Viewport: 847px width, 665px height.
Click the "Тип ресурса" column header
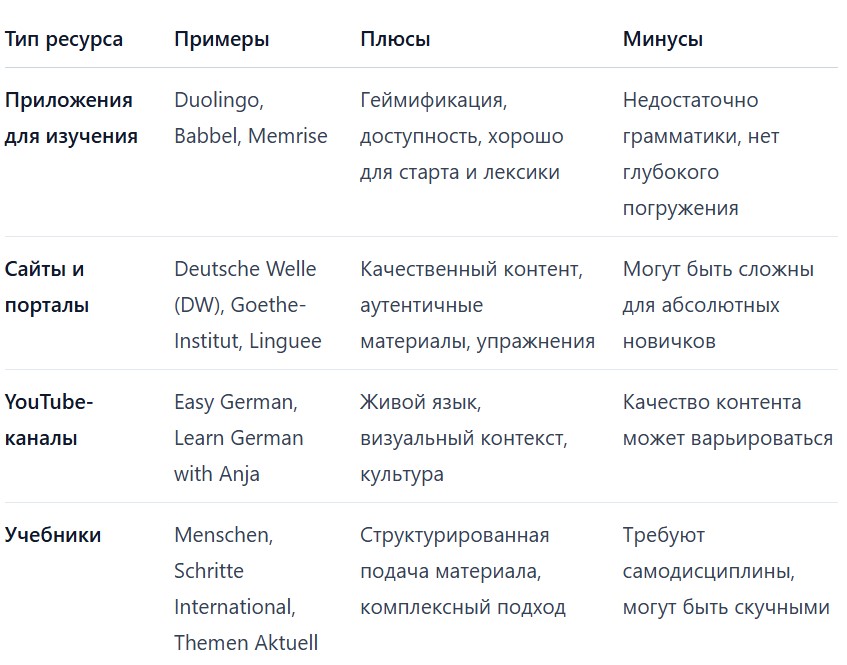(x=64, y=40)
